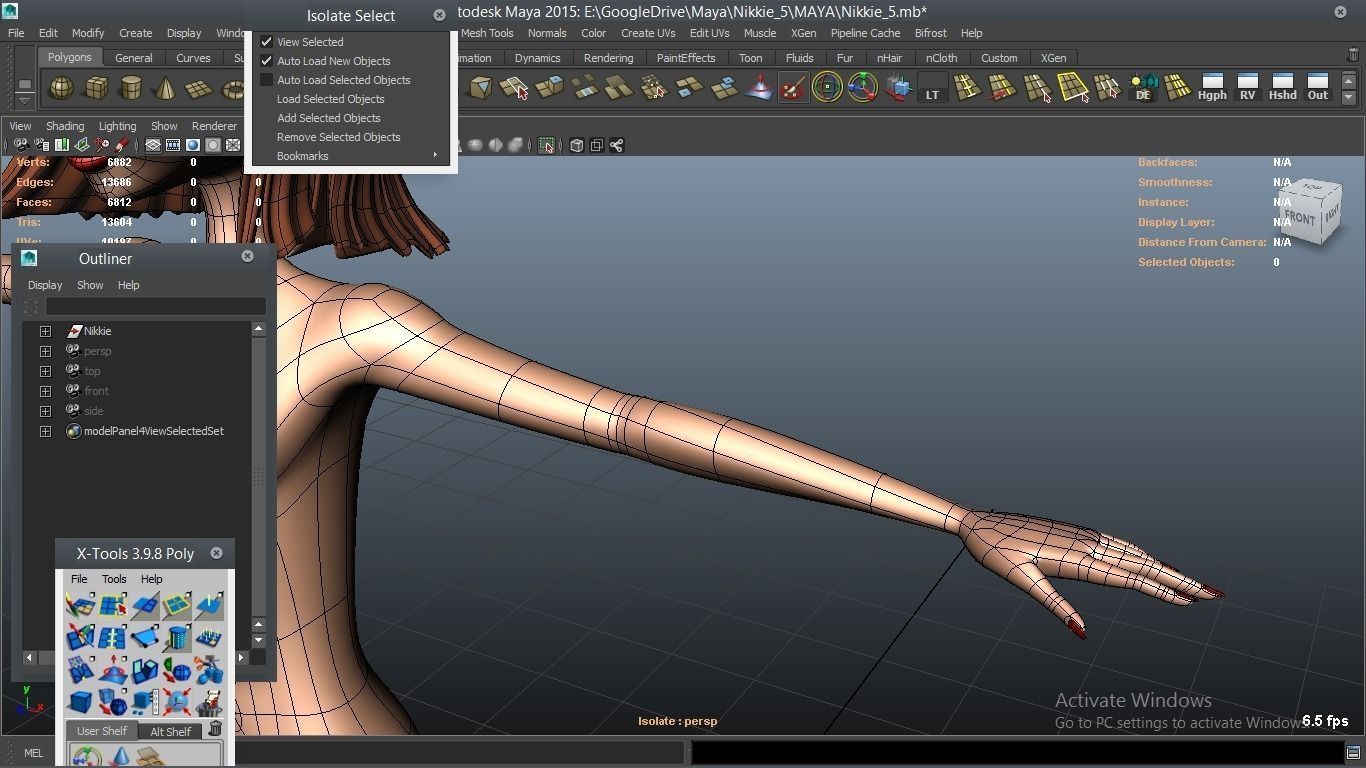Image resolution: width=1366 pixels, height=768 pixels.
Task: Toggle resolution gate icon in panel toolbar
Action: coord(193,145)
